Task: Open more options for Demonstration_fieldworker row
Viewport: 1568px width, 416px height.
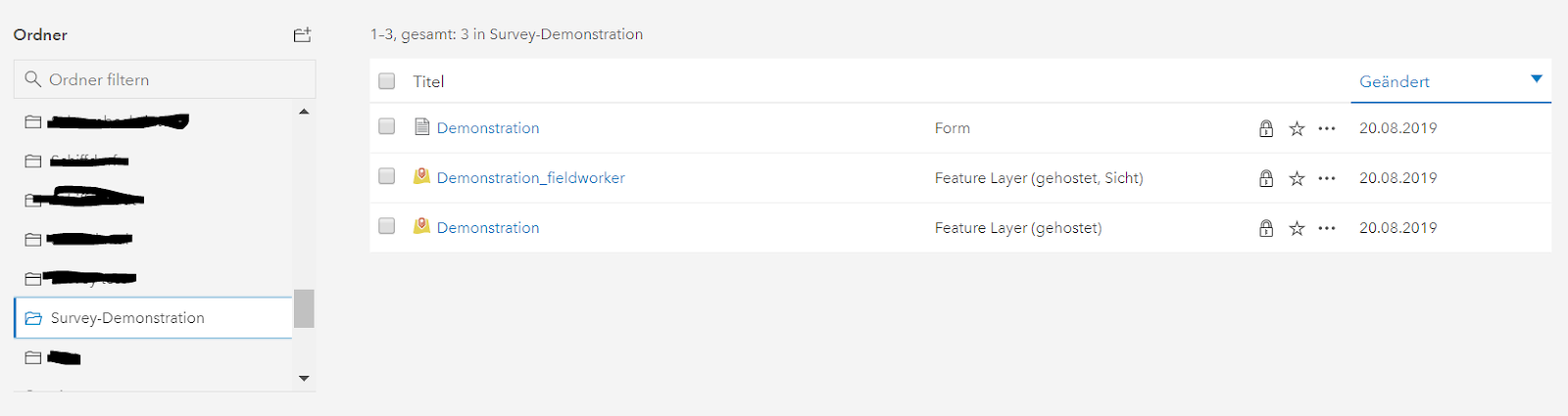Action: coord(1327,178)
